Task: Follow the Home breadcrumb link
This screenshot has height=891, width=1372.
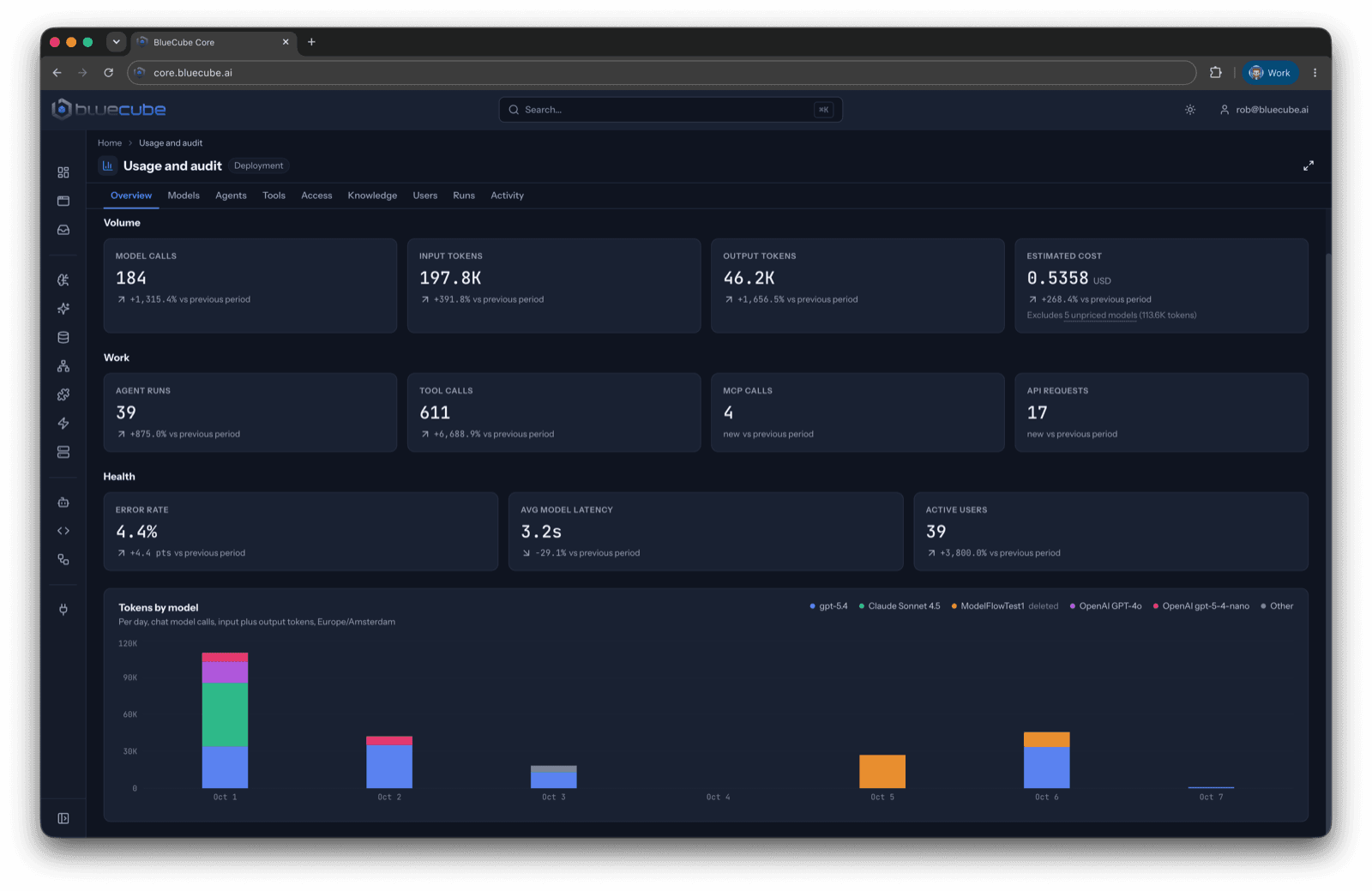Action: 110,143
